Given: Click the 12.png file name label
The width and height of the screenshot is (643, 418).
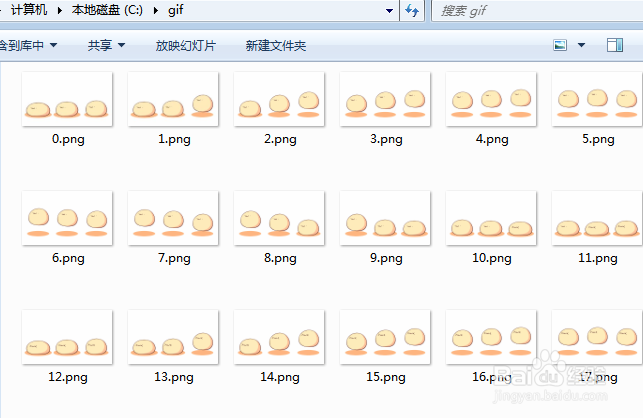Looking at the screenshot, I should (x=68, y=377).
